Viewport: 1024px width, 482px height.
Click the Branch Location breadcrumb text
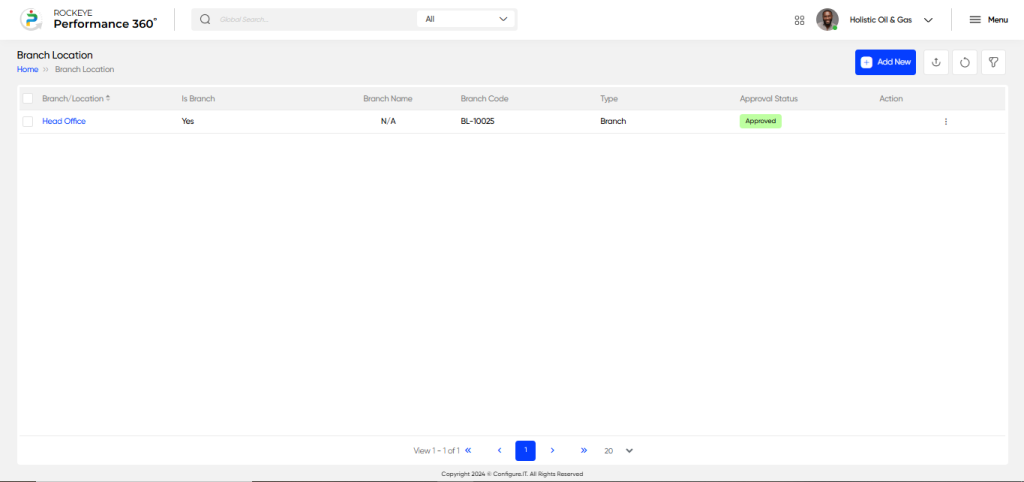(84, 69)
